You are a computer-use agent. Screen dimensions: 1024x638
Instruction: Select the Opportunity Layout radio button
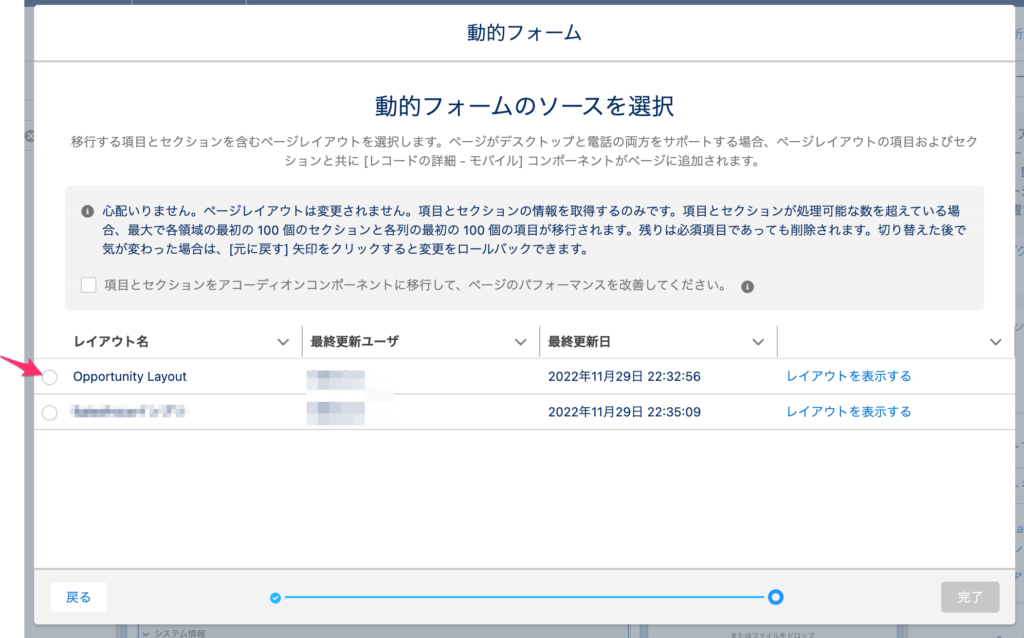point(49,377)
